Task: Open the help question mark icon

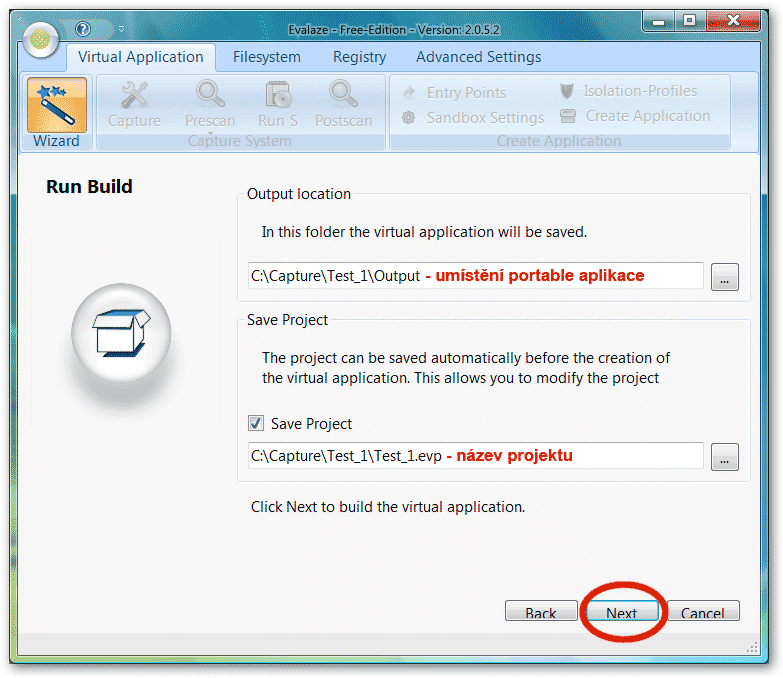Action: [83, 29]
